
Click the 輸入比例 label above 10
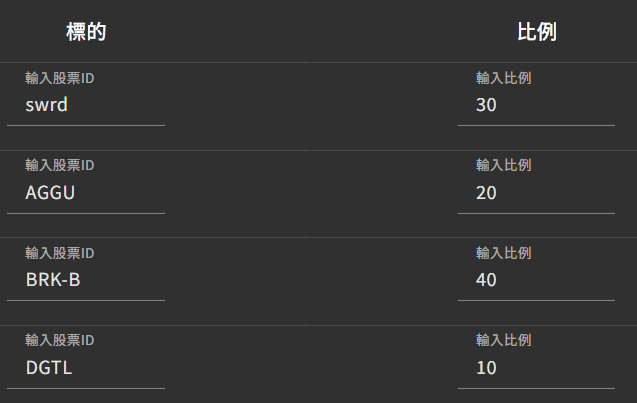[503, 340]
